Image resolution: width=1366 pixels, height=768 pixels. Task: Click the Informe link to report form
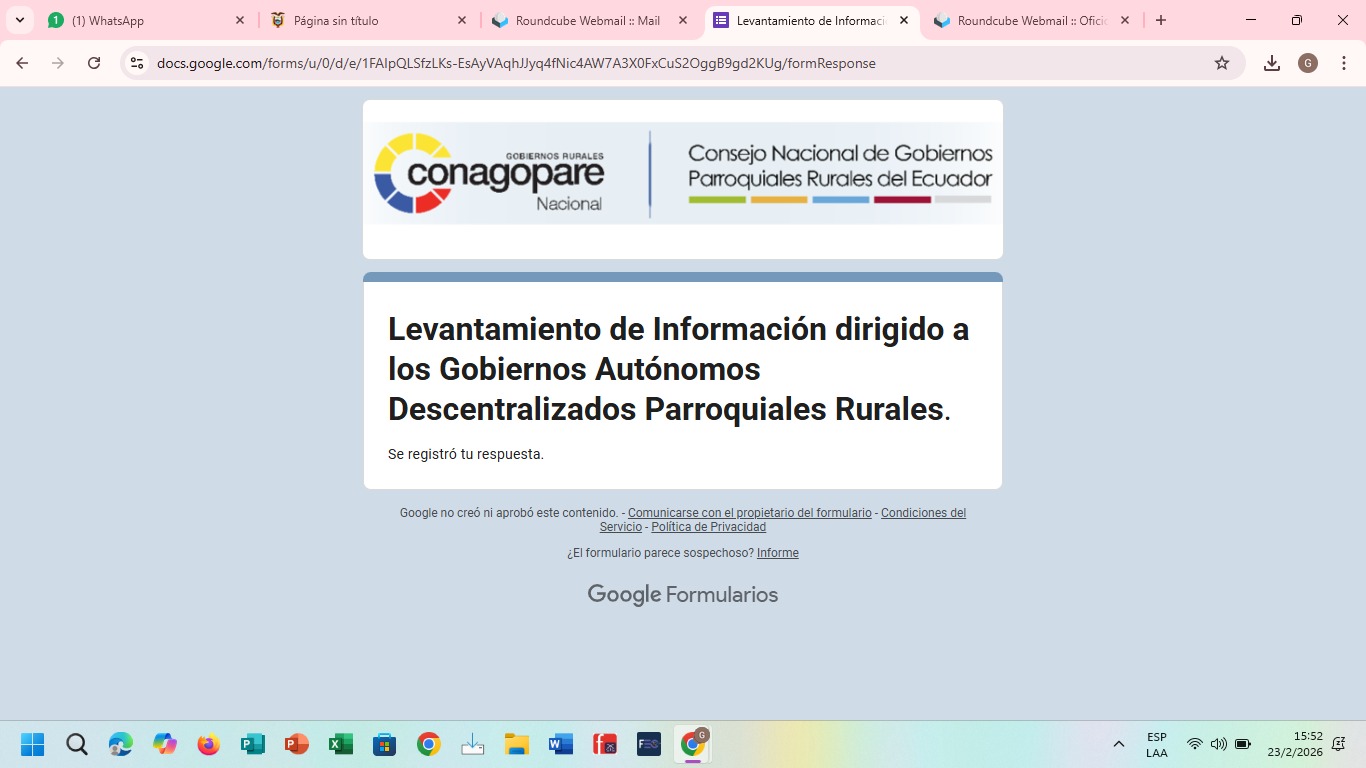777,553
